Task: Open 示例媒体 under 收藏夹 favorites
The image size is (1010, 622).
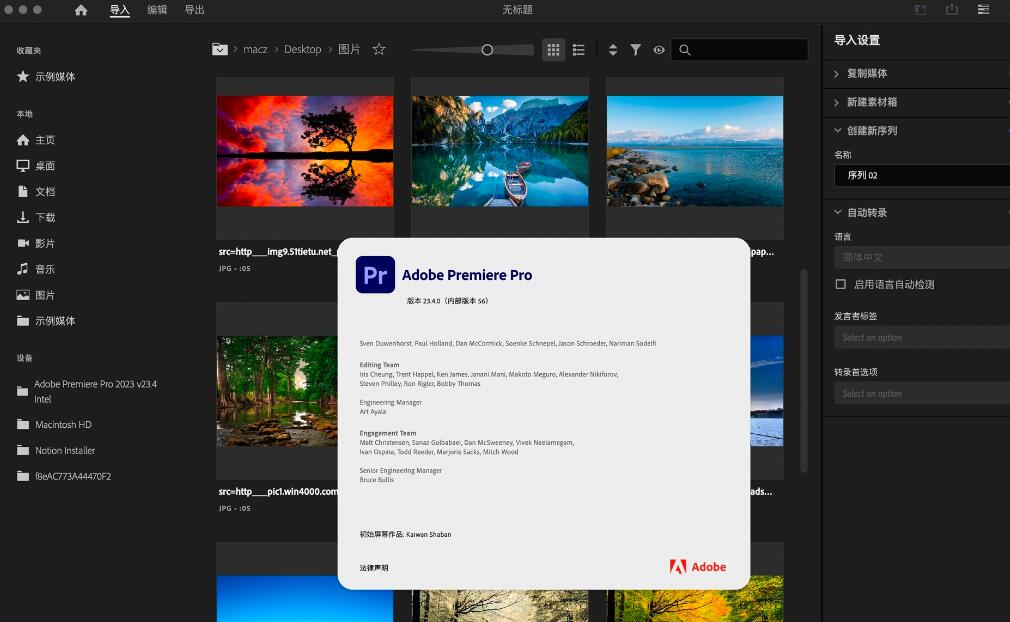Action: (x=46, y=77)
